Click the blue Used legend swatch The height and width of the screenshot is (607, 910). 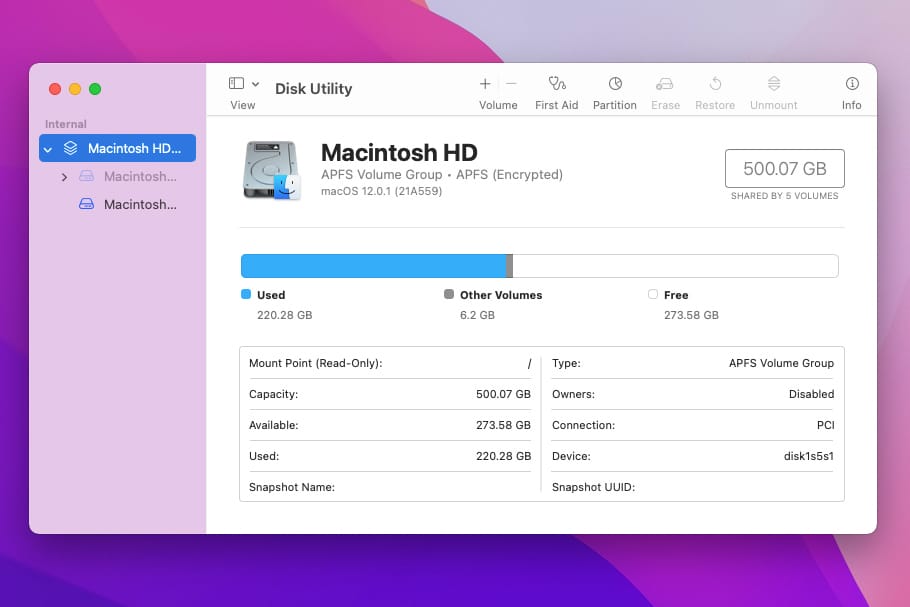246,294
